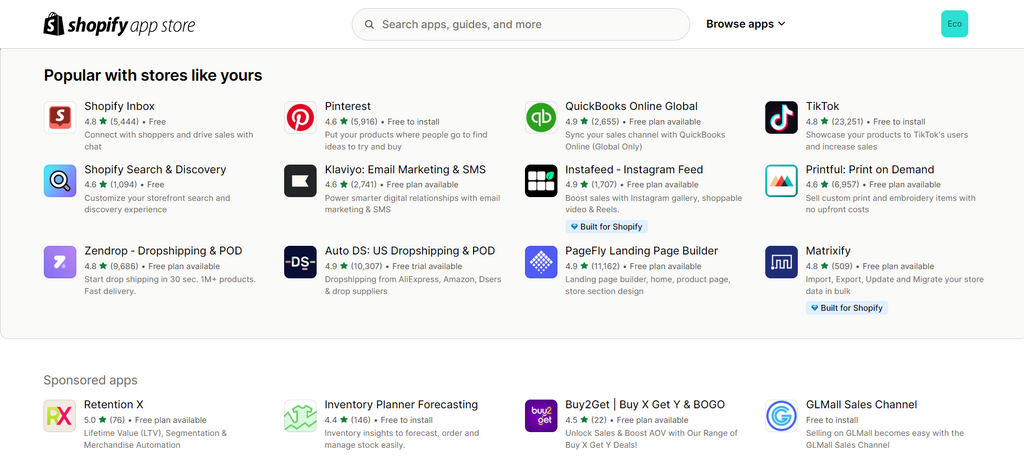The height and width of the screenshot is (457, 1024).
Task: Open Retention X title link
Action: click(x=114, y=405)
